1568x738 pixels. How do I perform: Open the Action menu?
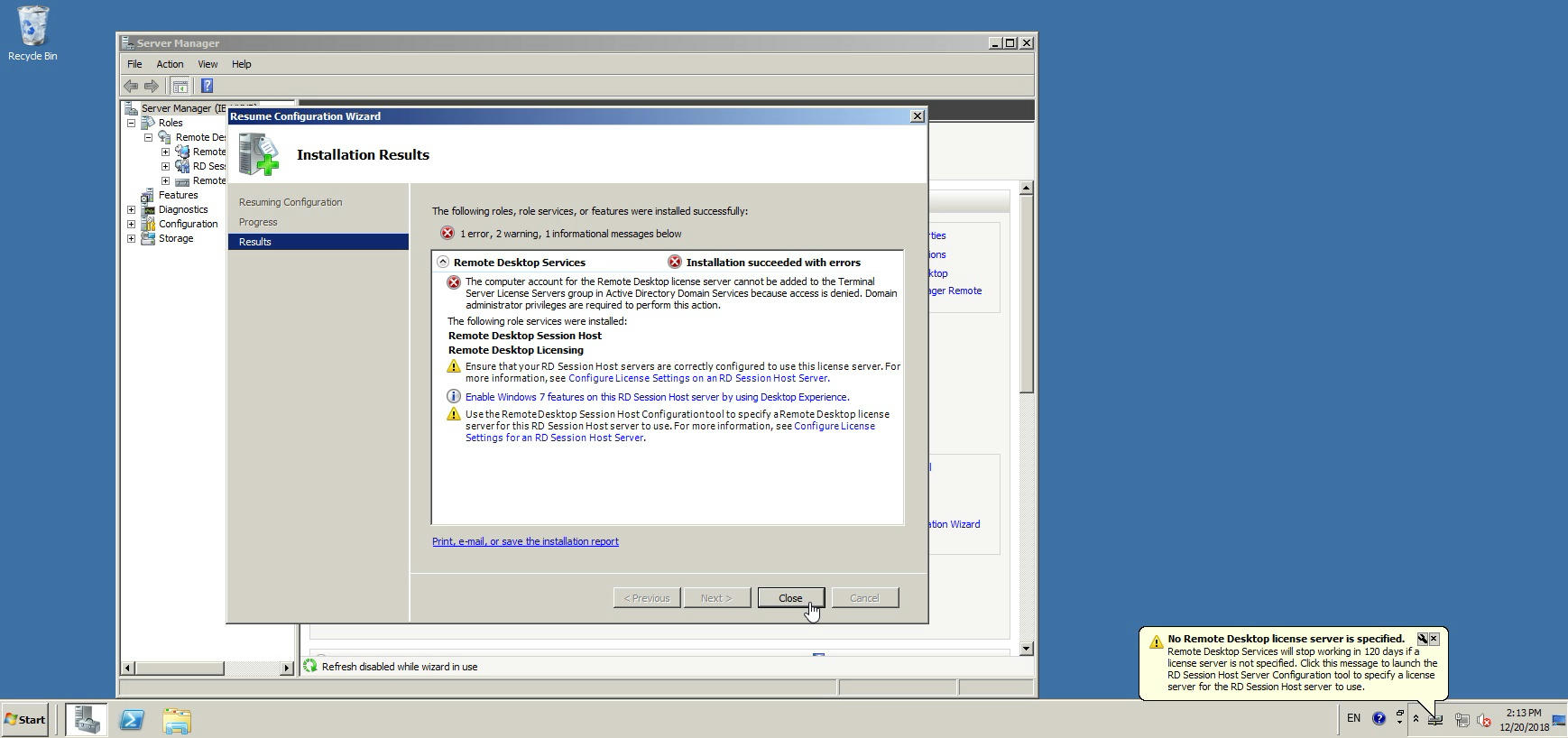(x=170, y=64)
